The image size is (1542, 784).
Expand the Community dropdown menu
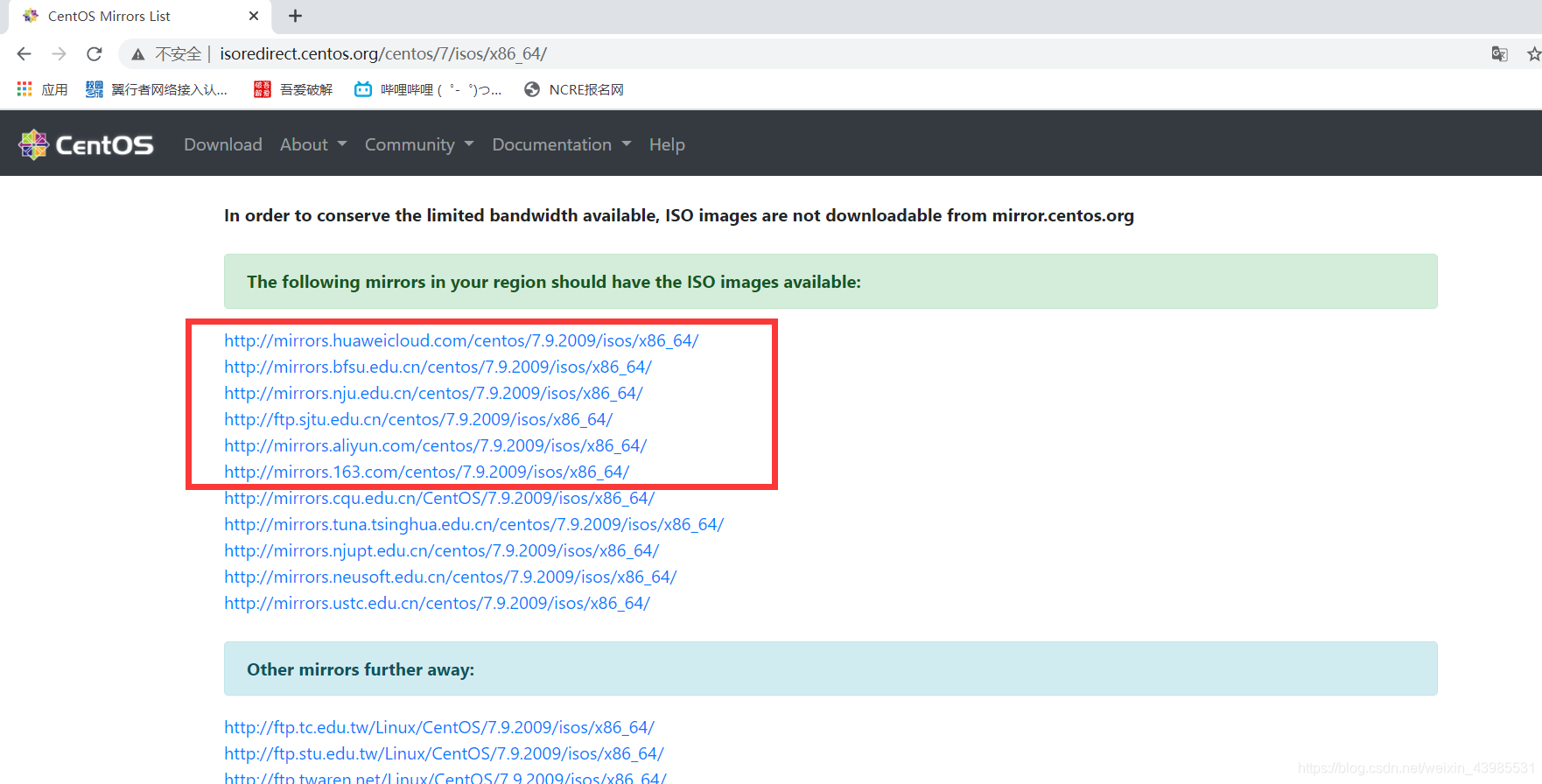[x=419, y=144]
